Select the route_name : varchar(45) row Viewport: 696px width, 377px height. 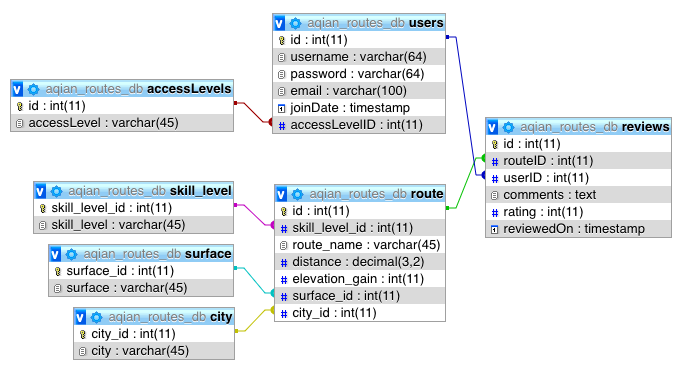point(360,245)
